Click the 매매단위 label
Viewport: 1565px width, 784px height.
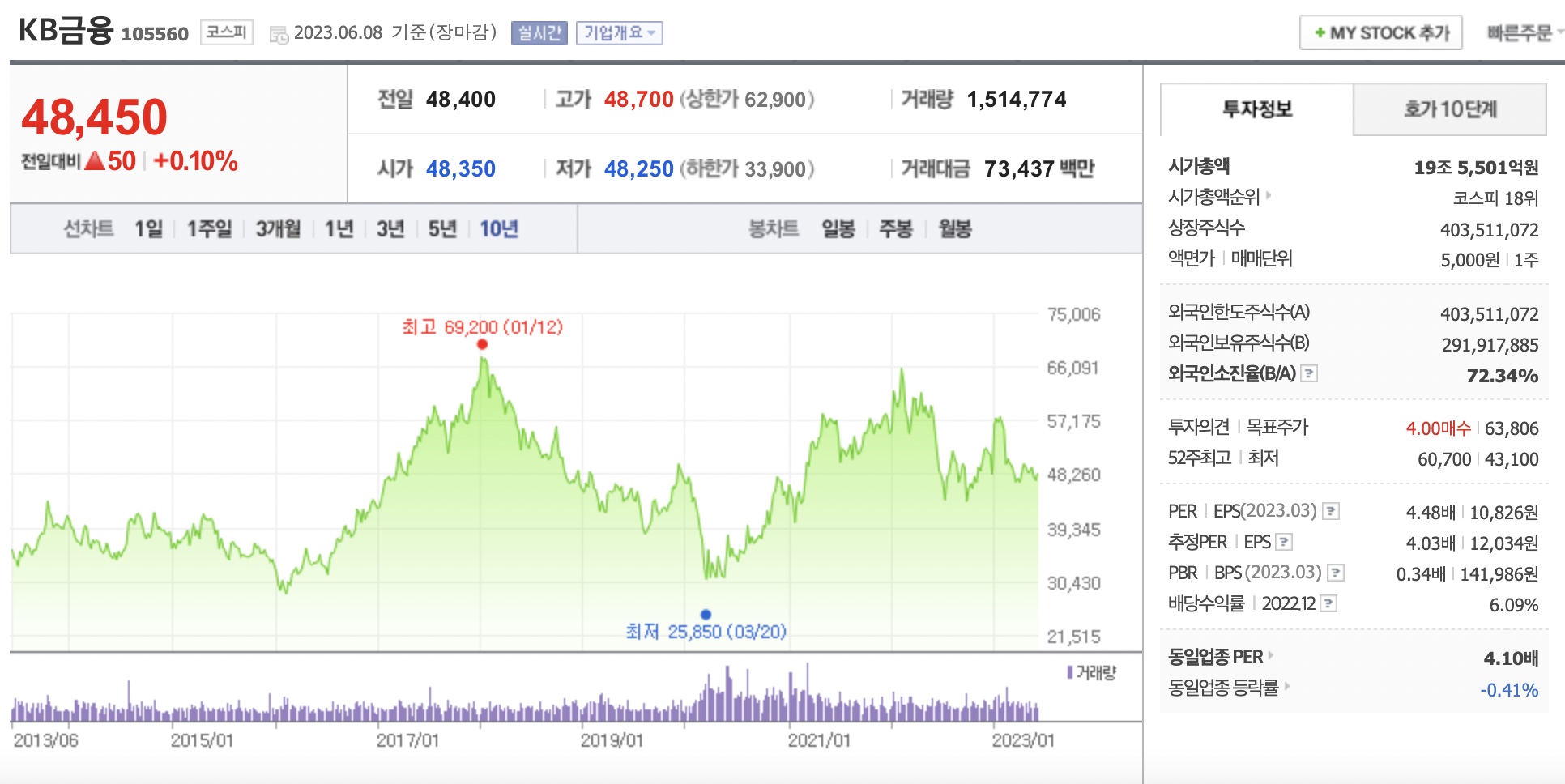click(1261, 258)
